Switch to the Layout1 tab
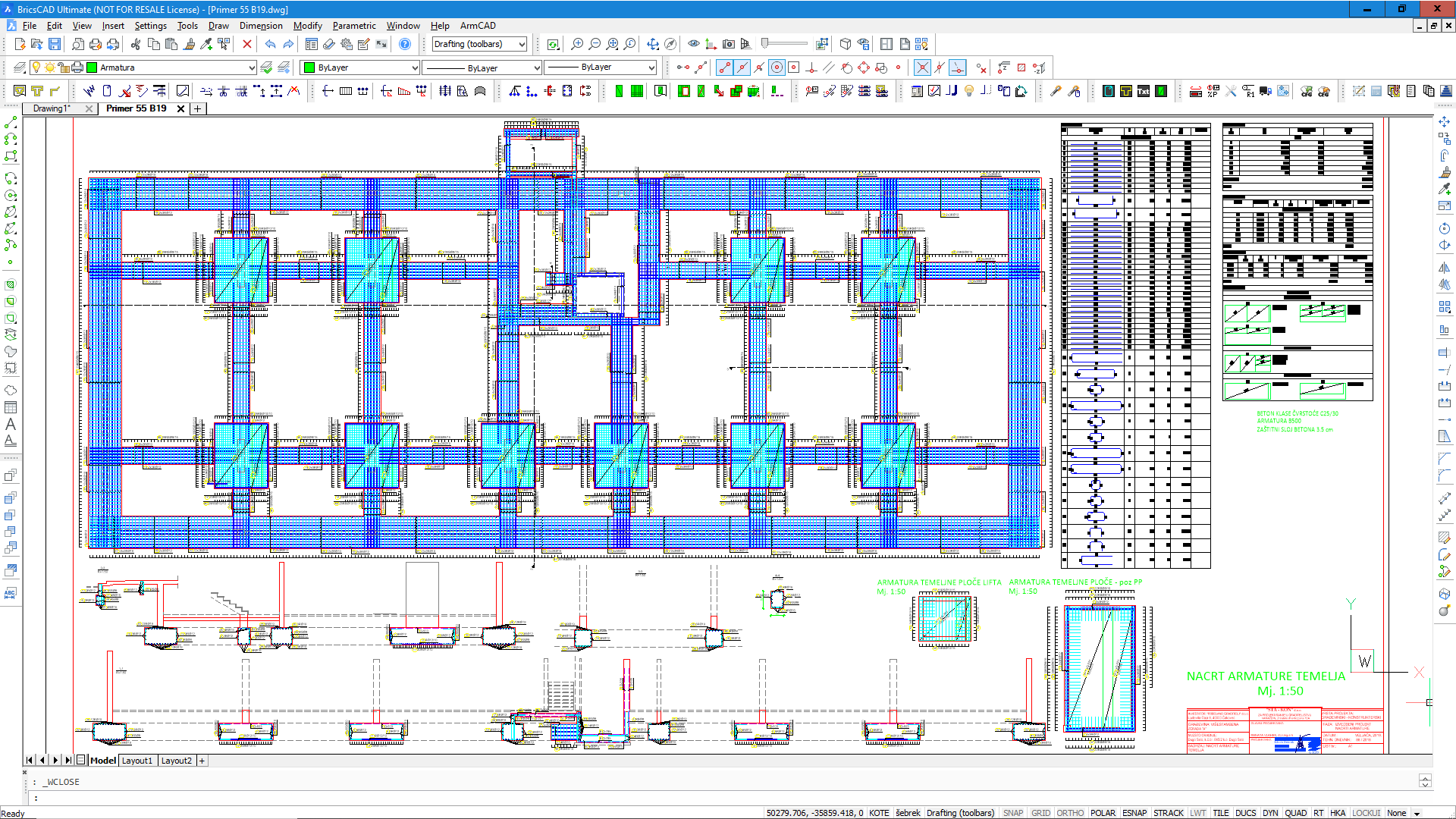This screenshot has width=1456, height=819. coord(137,761)
